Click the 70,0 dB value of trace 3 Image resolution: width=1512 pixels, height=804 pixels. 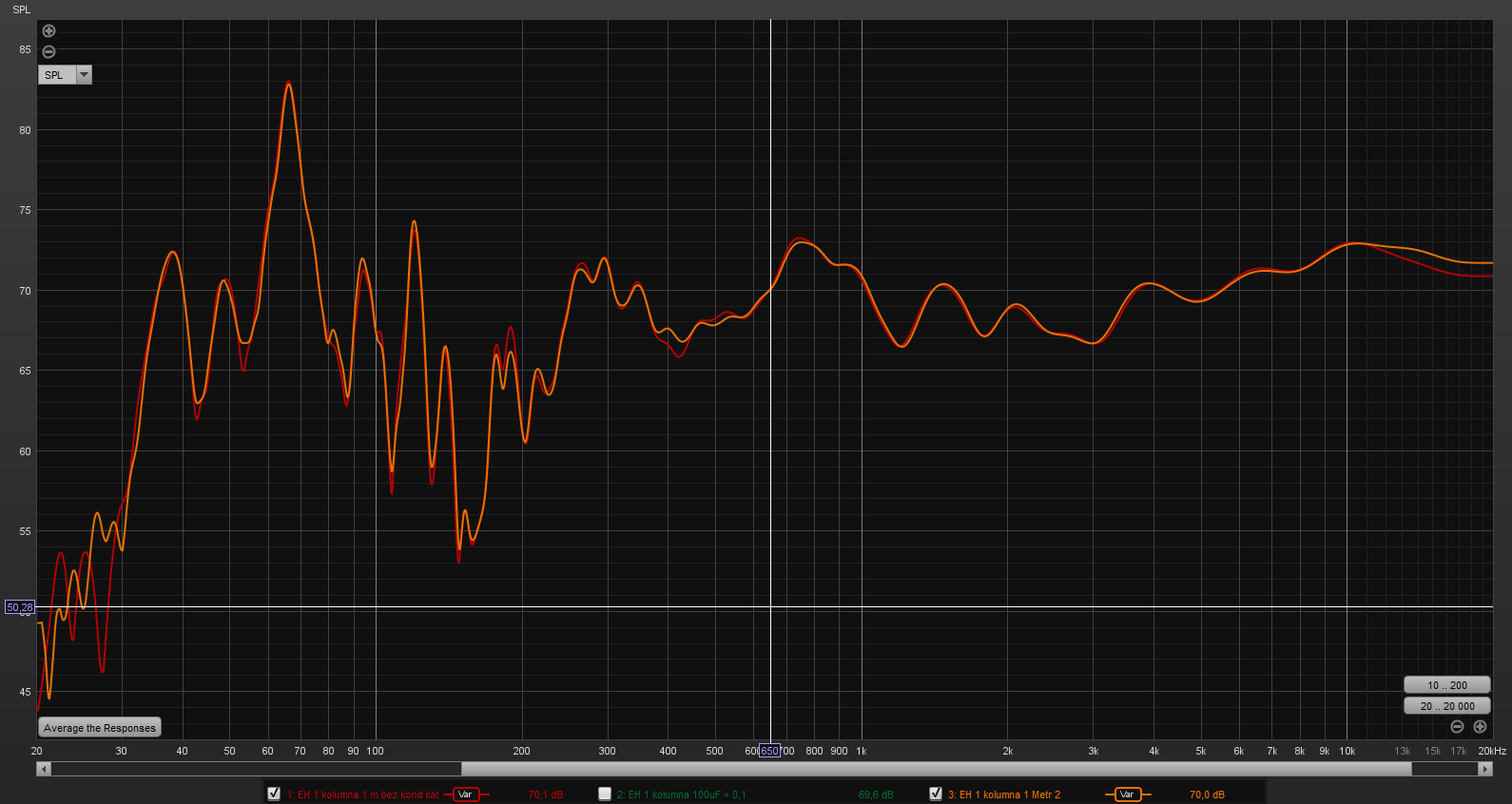pyautogui.click(x=1207, y=794)
